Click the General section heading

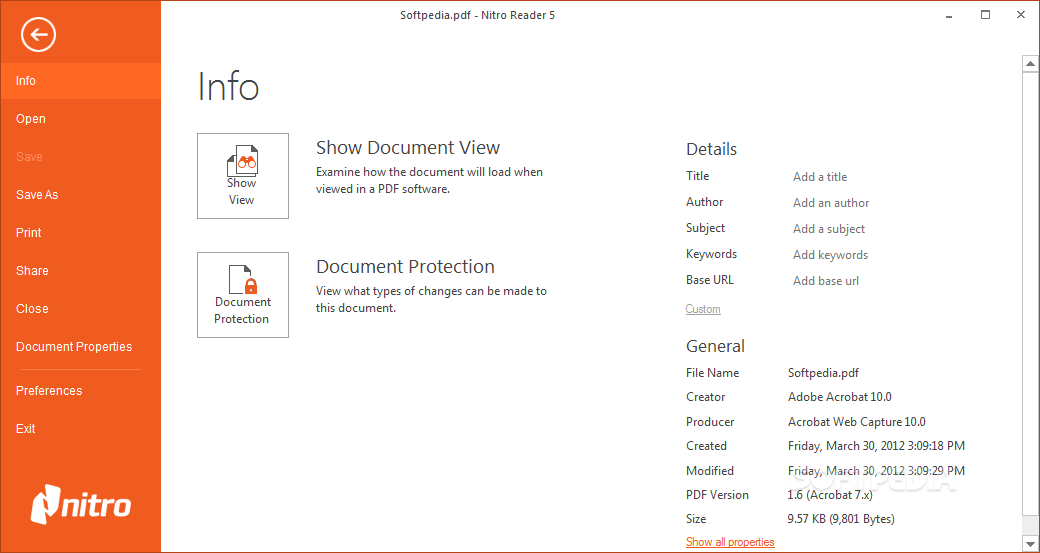[x=715, y=346]
